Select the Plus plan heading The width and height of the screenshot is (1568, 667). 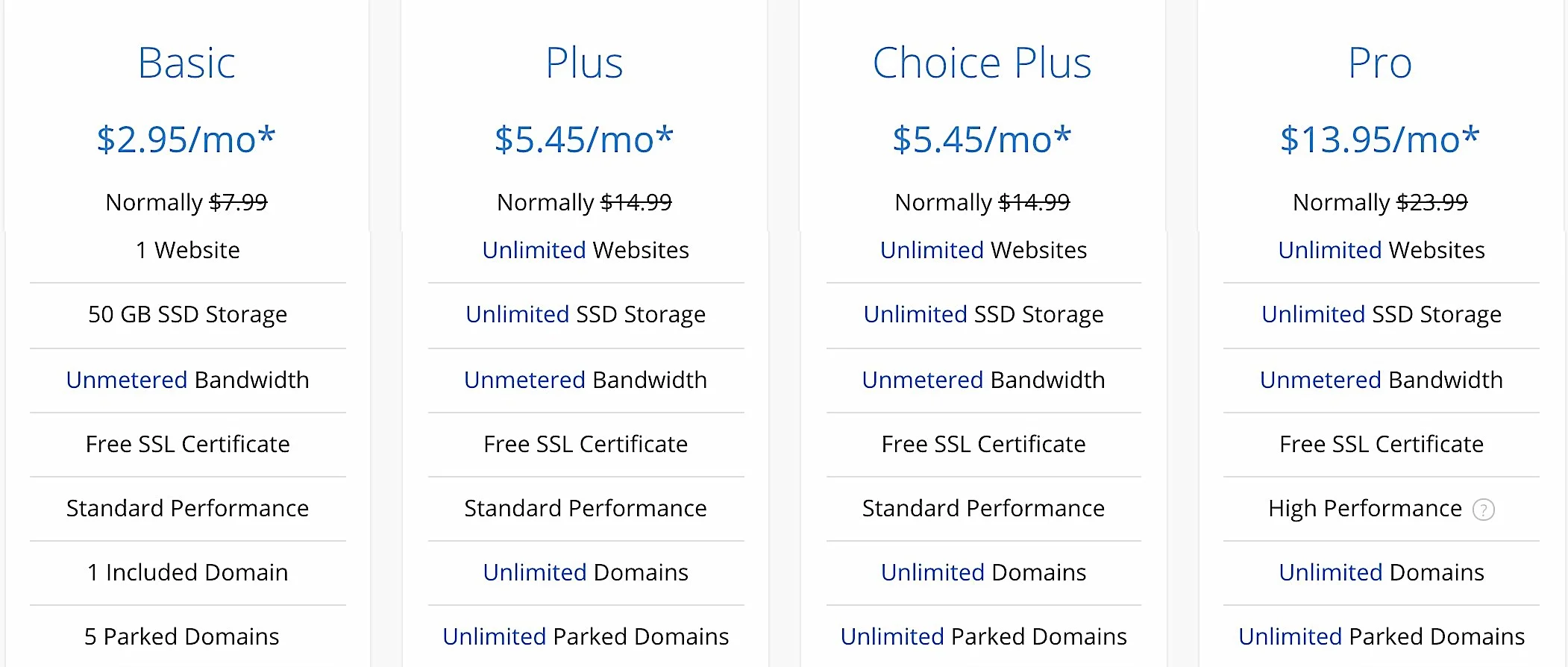[584, 63]
